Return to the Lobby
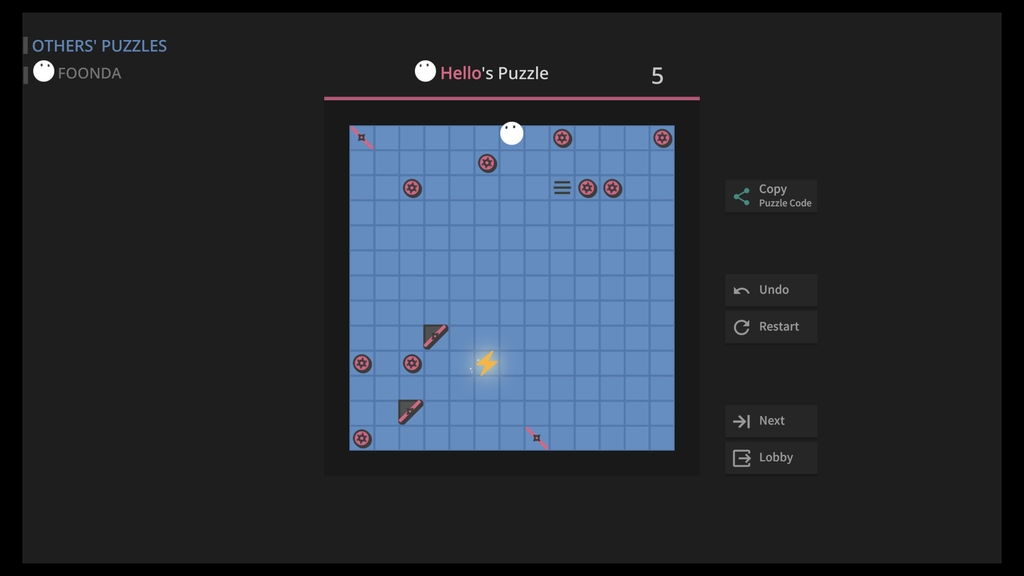Screen dimensions: 1024x576 (x=771, y=458)
